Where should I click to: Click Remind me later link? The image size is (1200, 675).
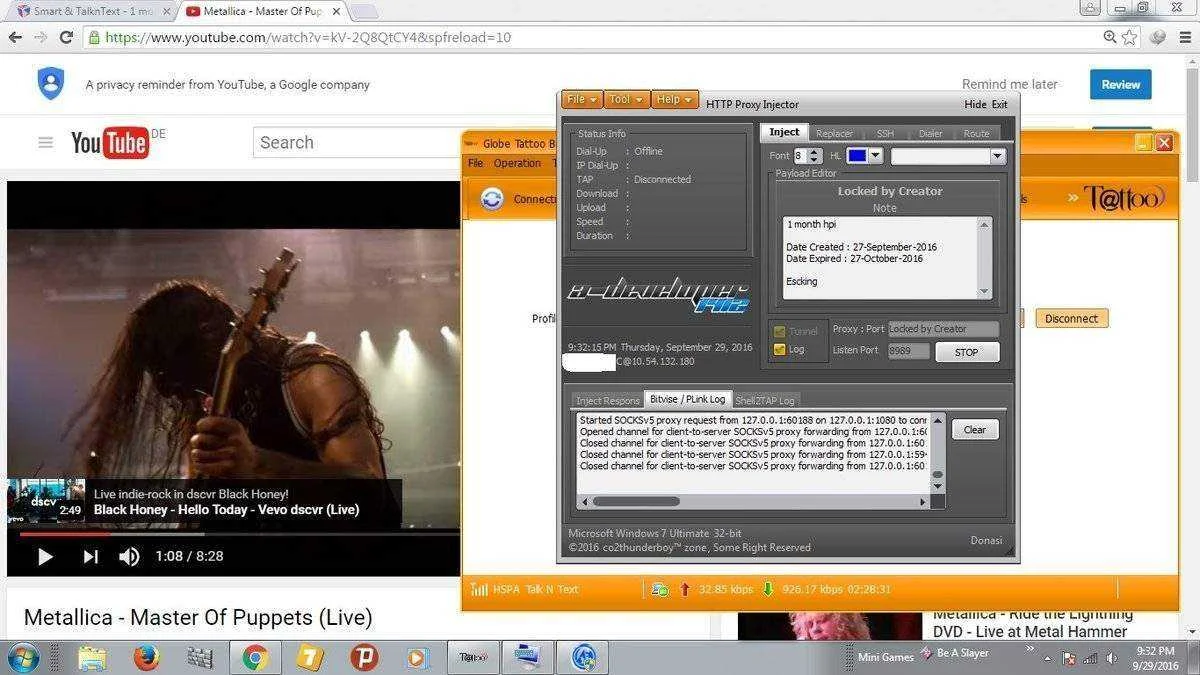point(1009,85)
